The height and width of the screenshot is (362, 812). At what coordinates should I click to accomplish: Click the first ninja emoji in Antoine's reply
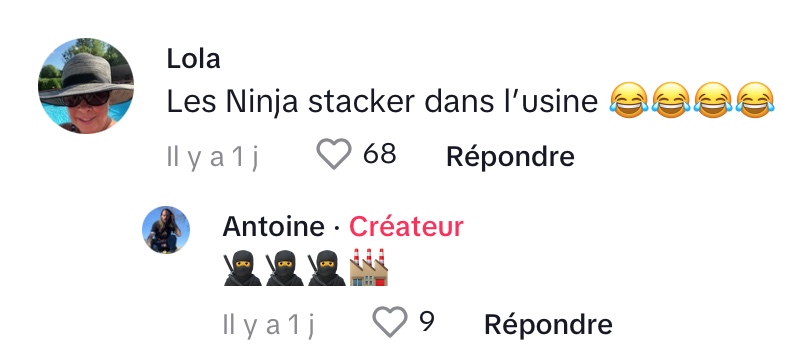coord(242,268)
